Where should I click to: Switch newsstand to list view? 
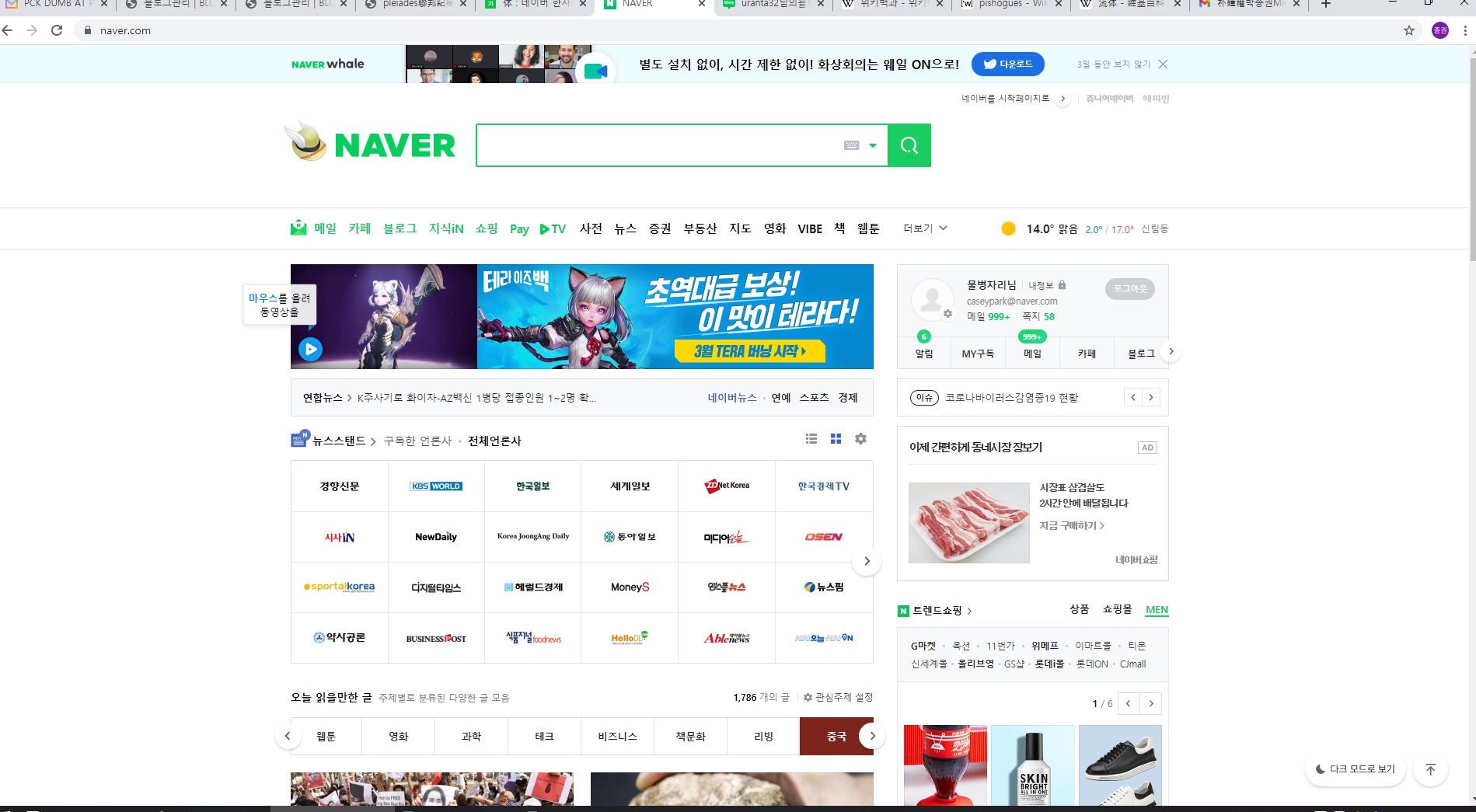[811, 439]
